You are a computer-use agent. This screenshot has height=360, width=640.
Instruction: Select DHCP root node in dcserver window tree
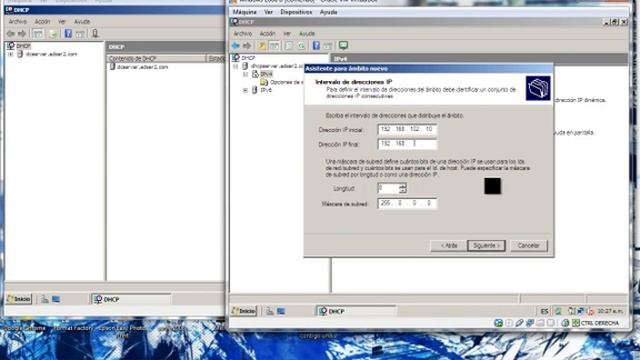[23, 46]
